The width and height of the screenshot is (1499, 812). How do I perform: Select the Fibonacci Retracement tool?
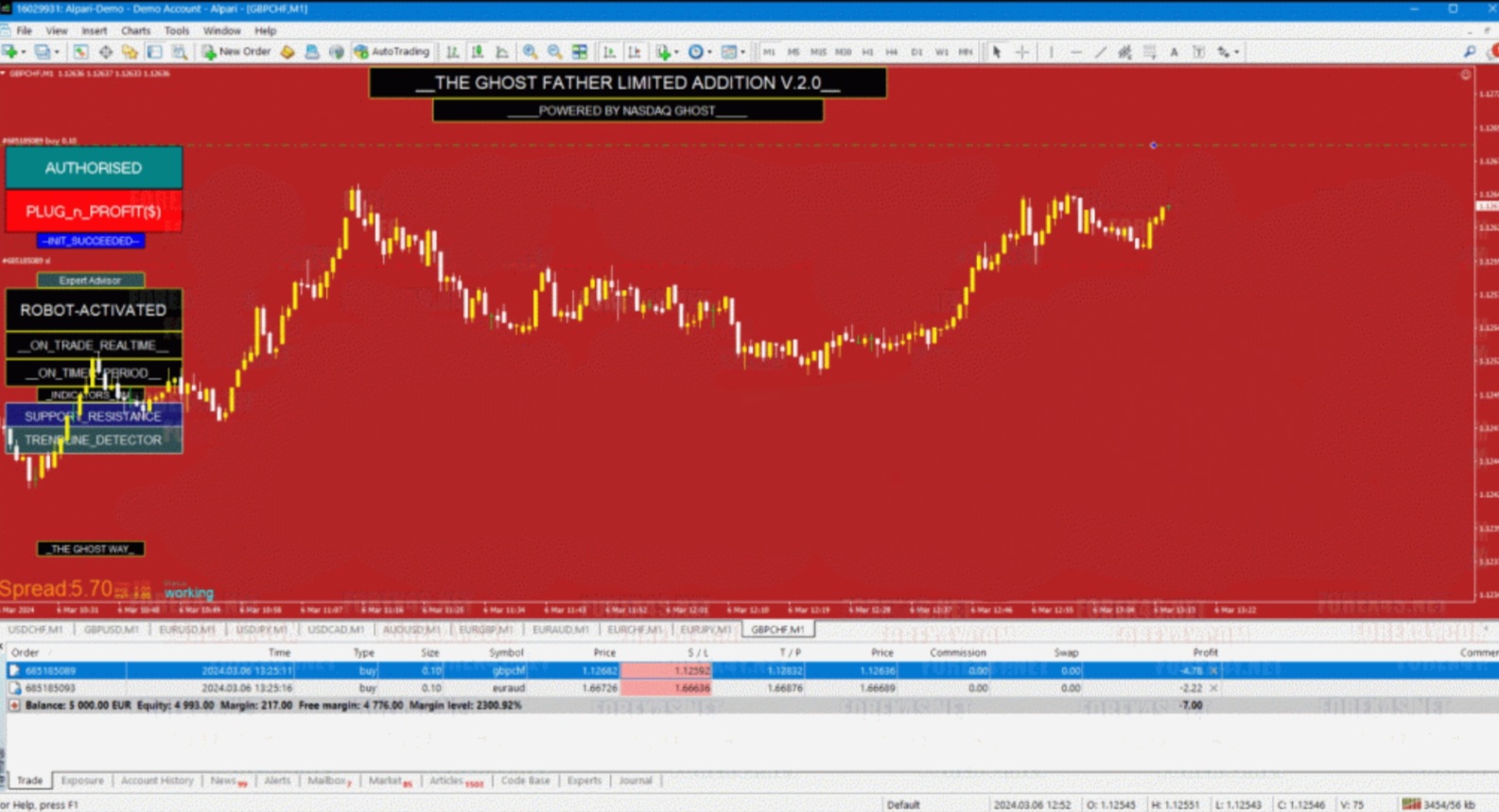(1150, 52)
